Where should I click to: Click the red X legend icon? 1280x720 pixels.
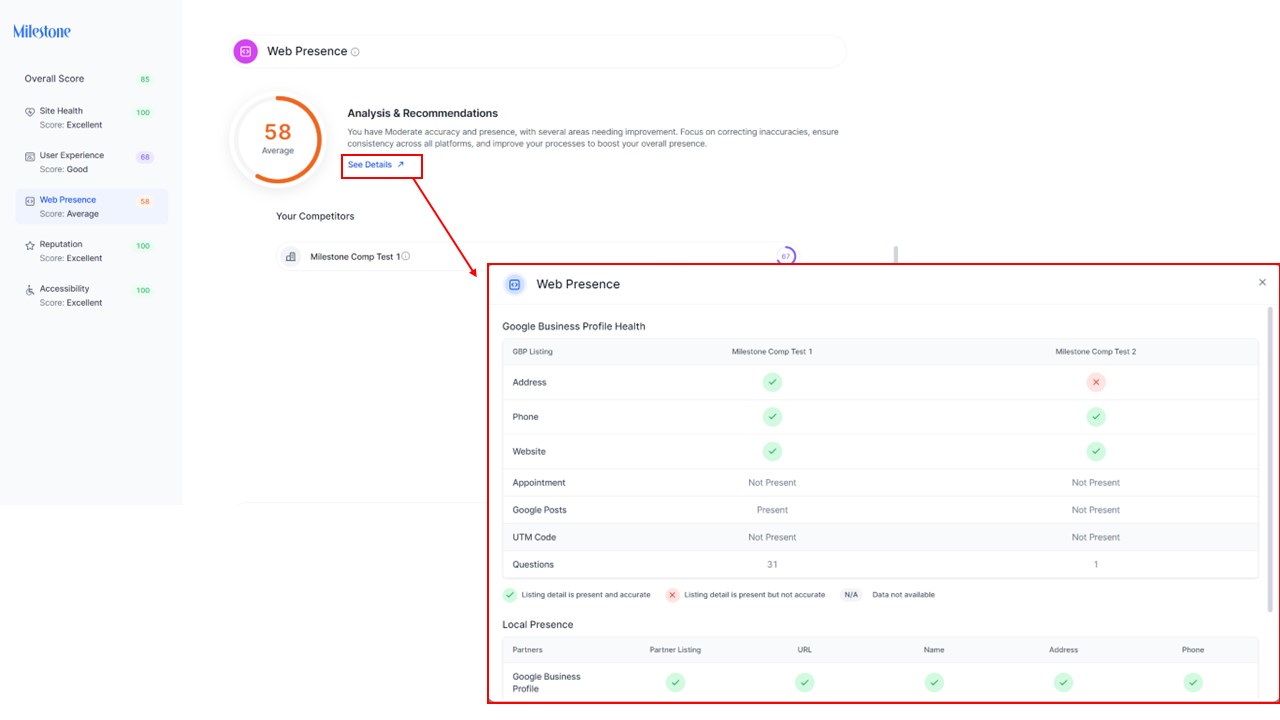coord(672,595)
